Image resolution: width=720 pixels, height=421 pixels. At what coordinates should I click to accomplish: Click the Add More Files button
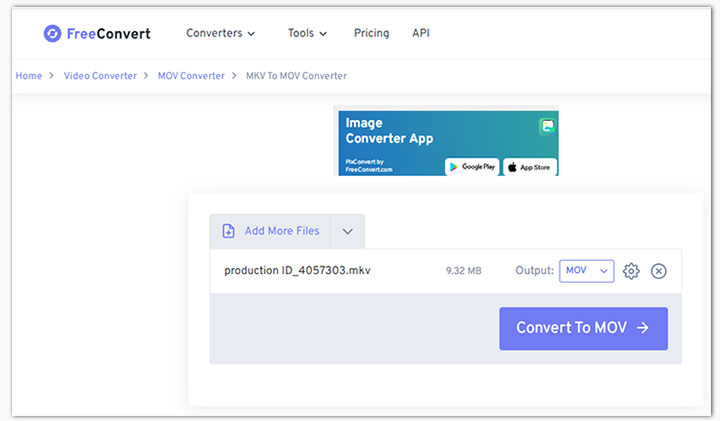tap(281, 231)
